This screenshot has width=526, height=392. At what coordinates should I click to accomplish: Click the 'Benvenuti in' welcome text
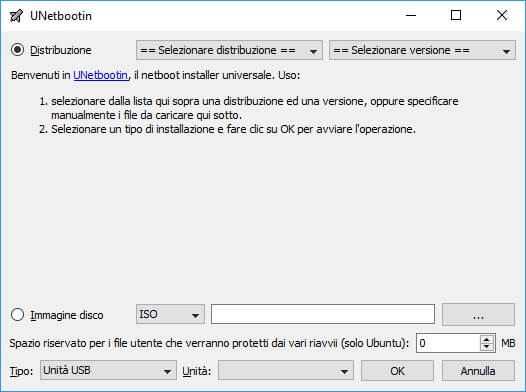click(x=40, y=75)
